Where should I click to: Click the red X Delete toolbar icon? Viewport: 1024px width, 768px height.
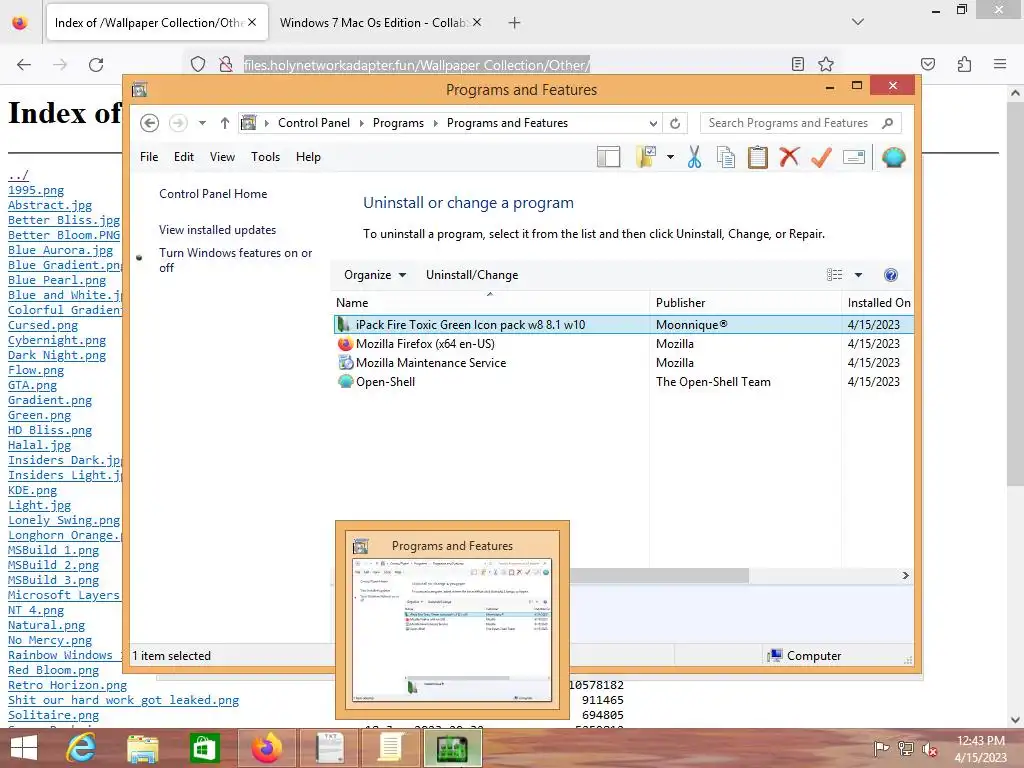[789, 157]
